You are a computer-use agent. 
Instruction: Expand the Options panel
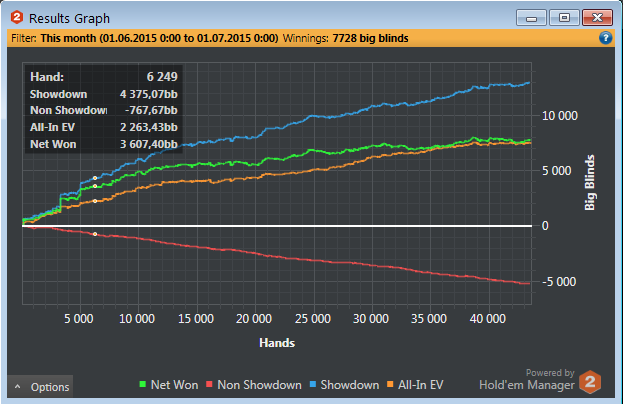41,387
